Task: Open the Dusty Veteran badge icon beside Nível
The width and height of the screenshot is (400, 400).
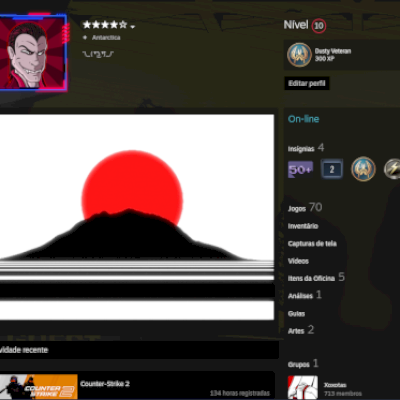Action: click(299, 55)
